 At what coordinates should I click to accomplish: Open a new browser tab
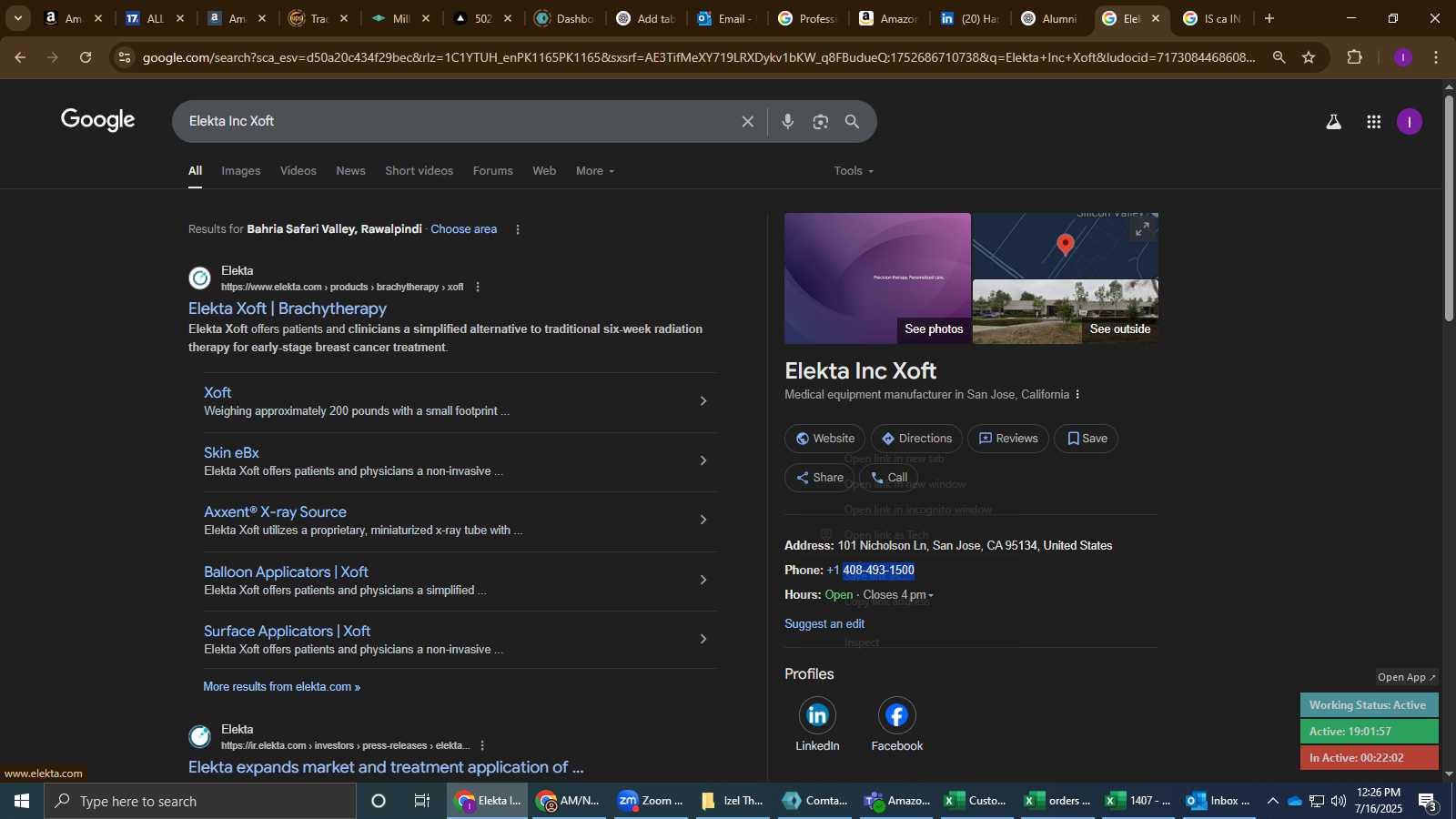(x=1269, y=18)
